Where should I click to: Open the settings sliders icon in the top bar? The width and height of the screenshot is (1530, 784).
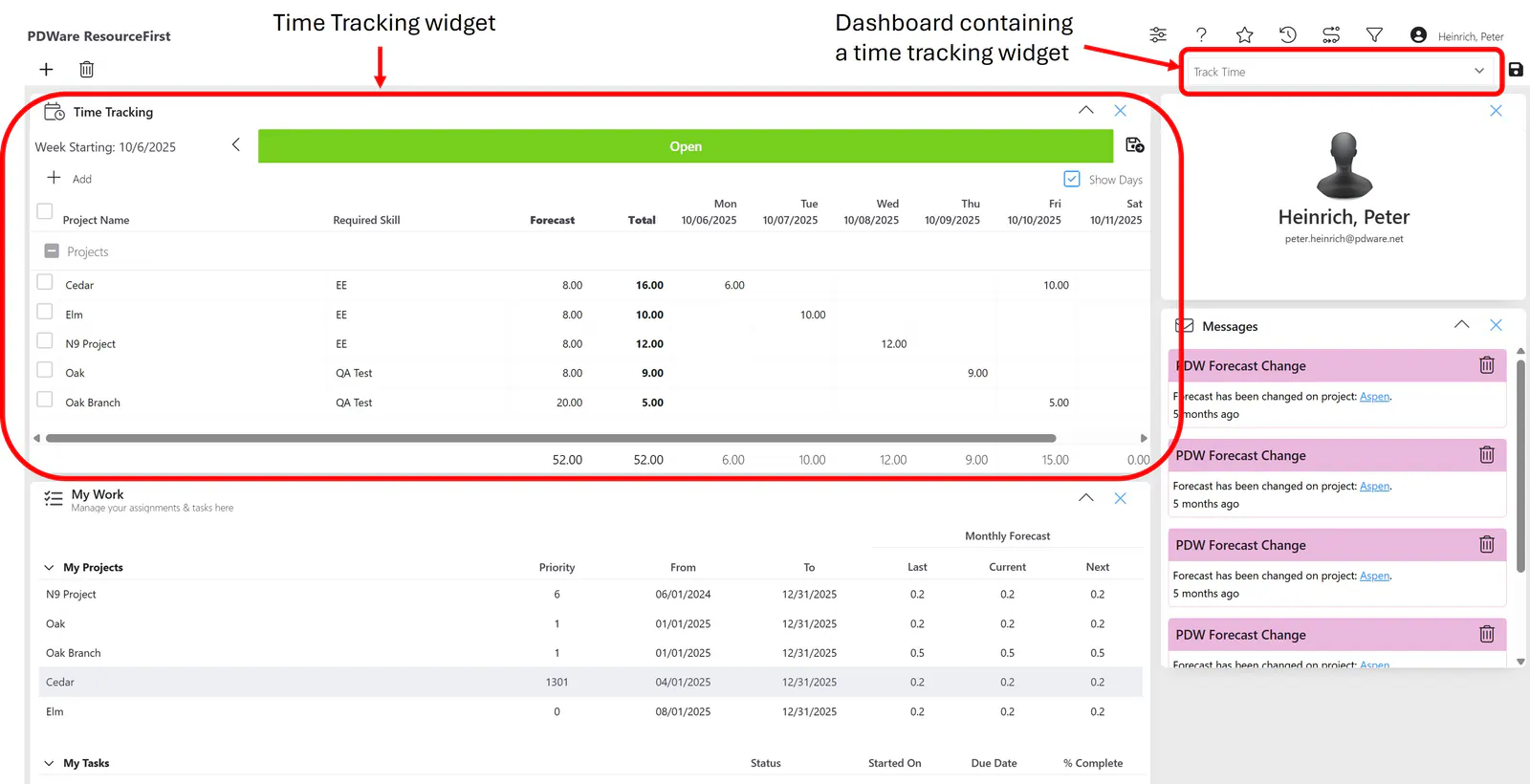coord(1158,35)
